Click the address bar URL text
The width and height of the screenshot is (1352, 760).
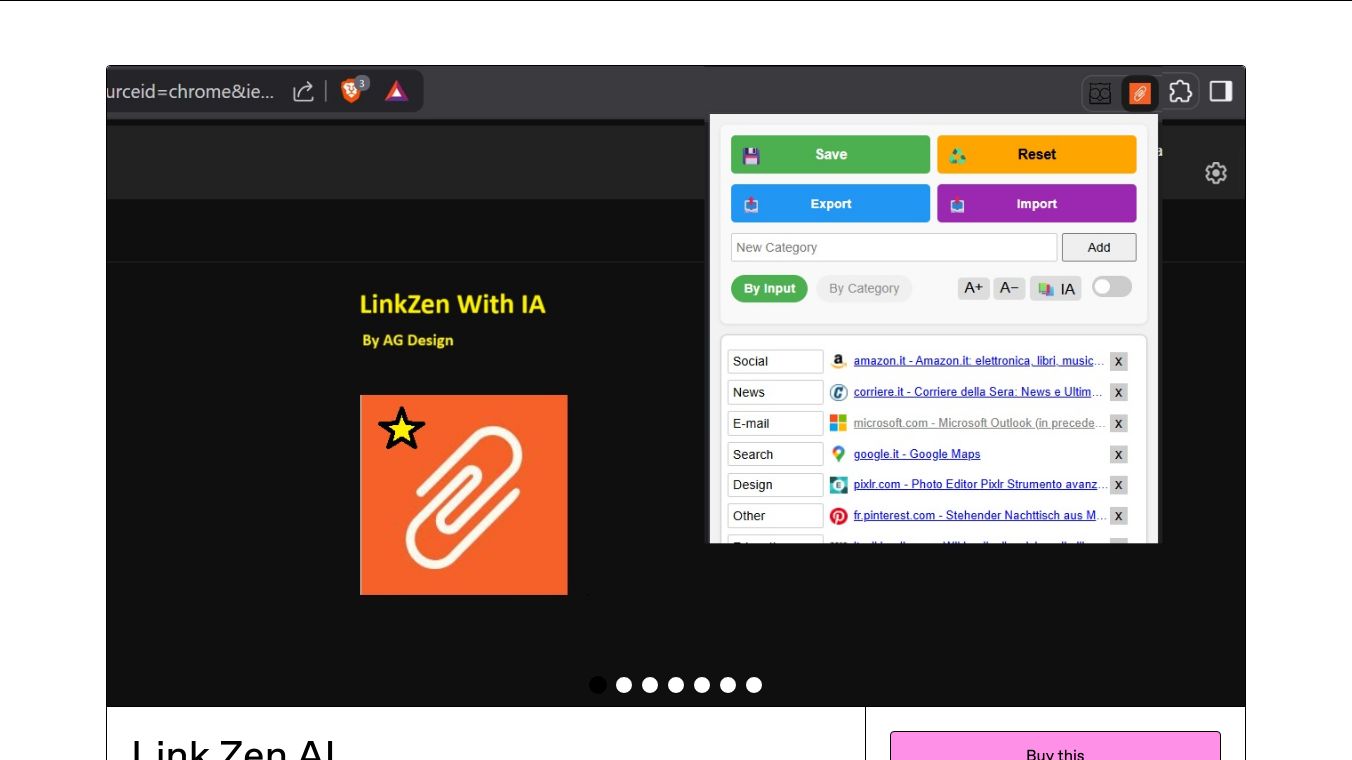(190, 92)
